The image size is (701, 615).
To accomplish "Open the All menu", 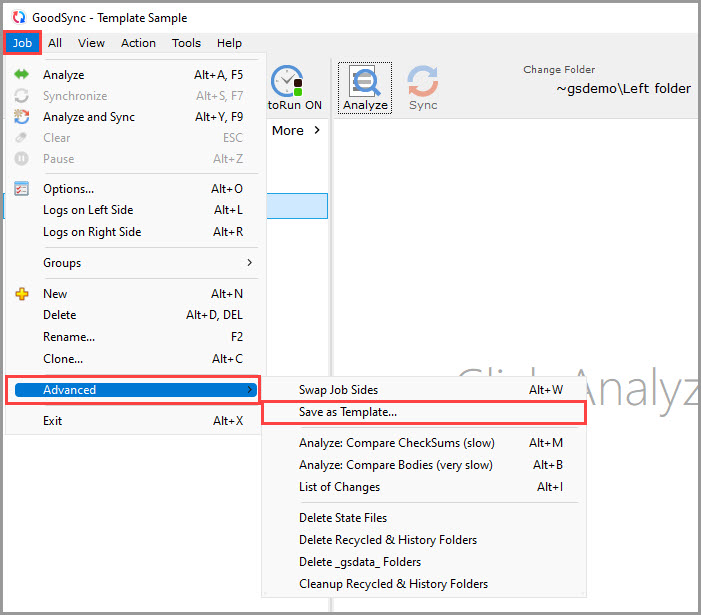I will click(x=55, y=43).
